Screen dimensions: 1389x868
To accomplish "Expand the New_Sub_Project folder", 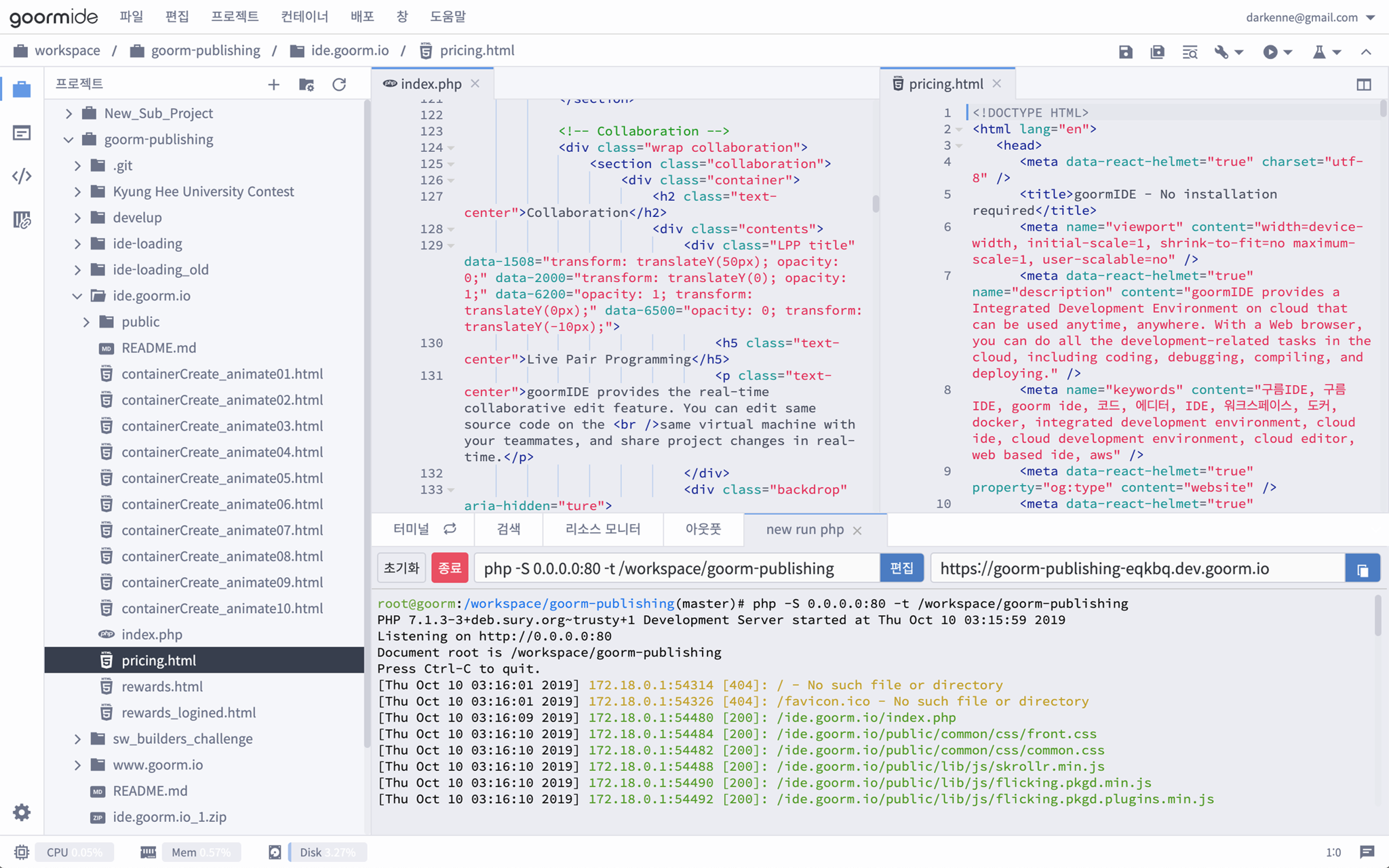I will pos(69,113).
